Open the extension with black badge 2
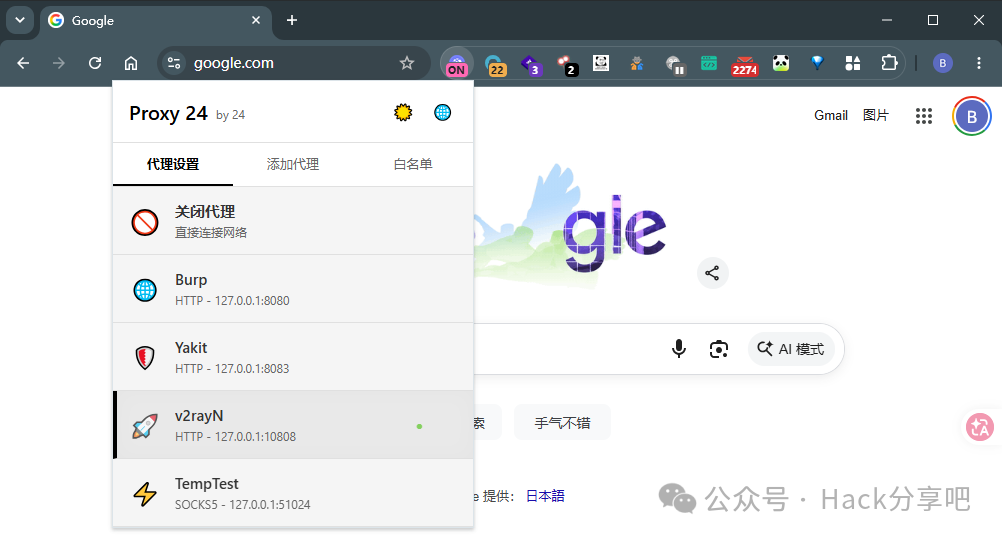The width and height of the screenshot is (1002, 539). [567, 65]
